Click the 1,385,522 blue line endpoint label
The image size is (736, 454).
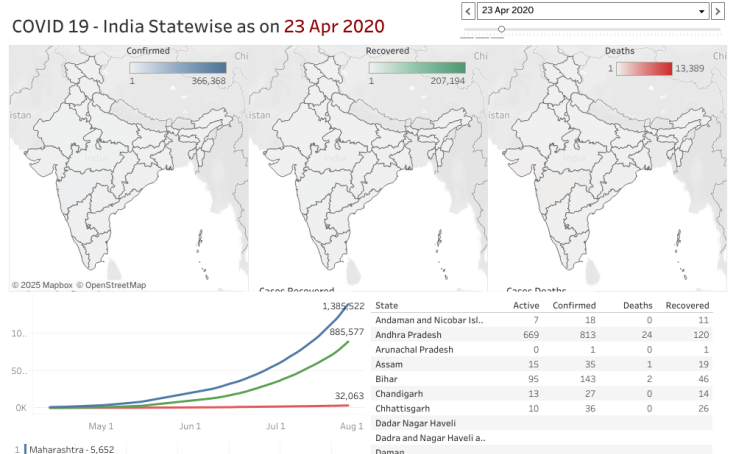tap(342, 305)
